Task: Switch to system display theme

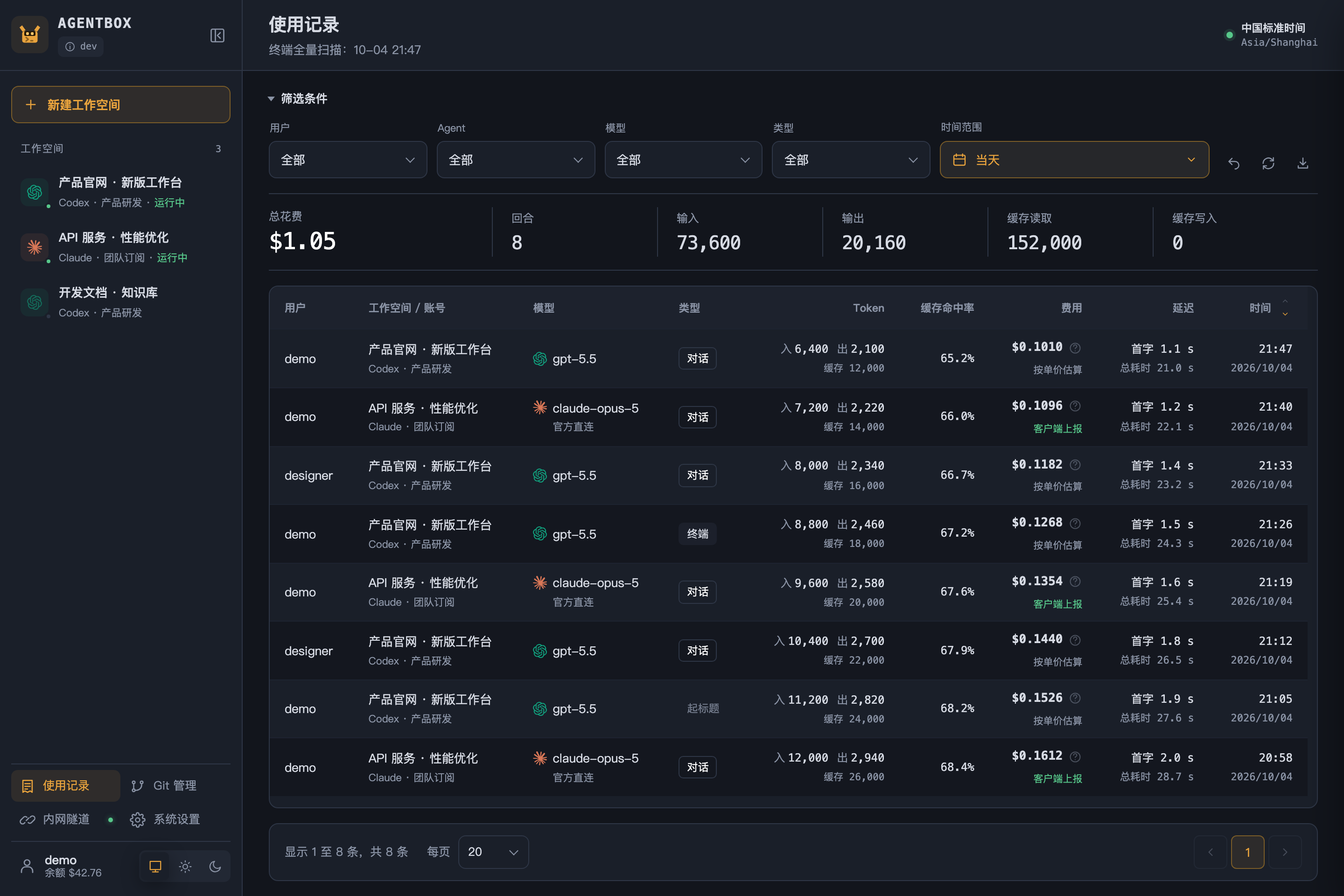Action: click(x=155, y=866)
